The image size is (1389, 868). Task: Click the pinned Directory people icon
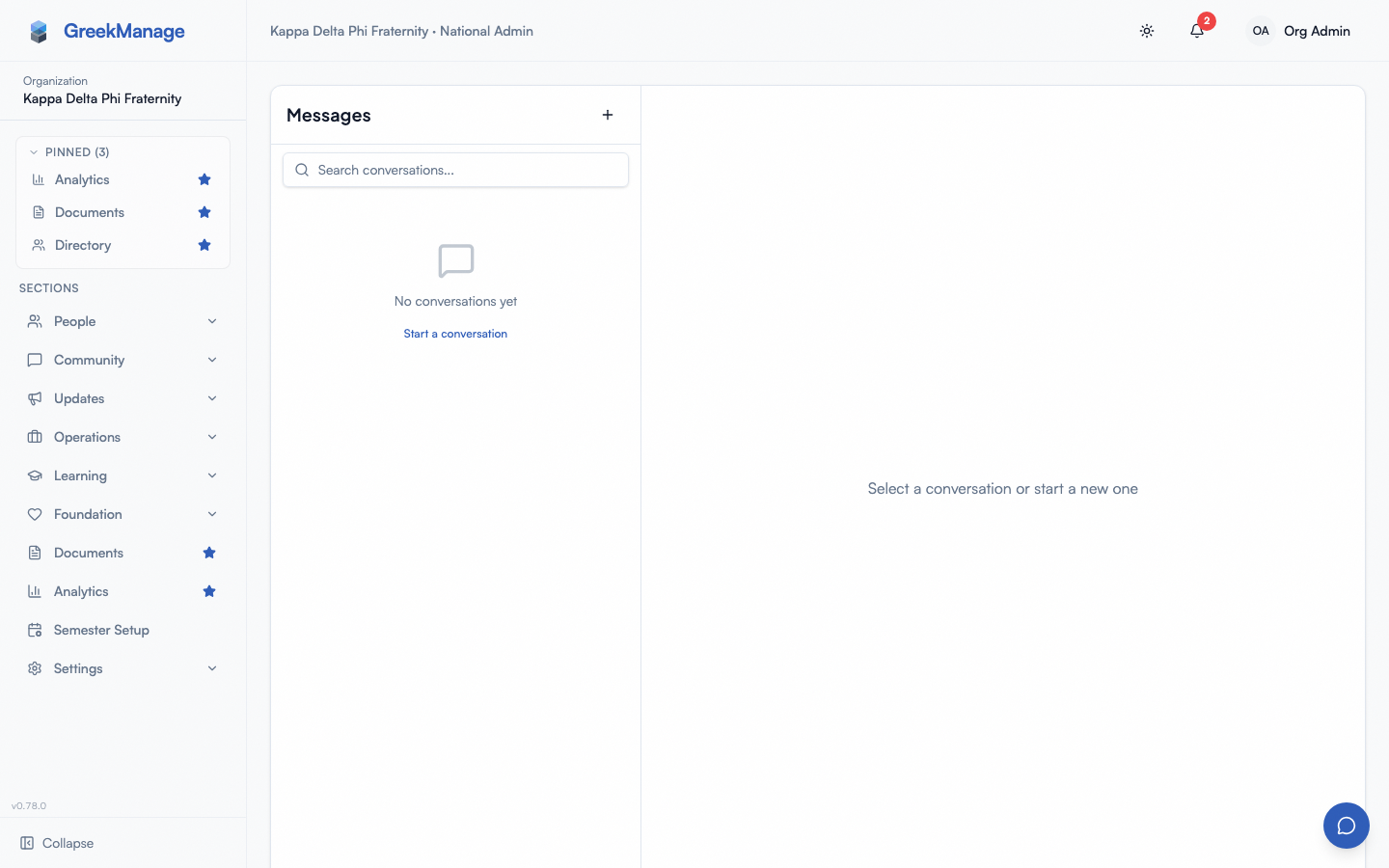point(39,245)
